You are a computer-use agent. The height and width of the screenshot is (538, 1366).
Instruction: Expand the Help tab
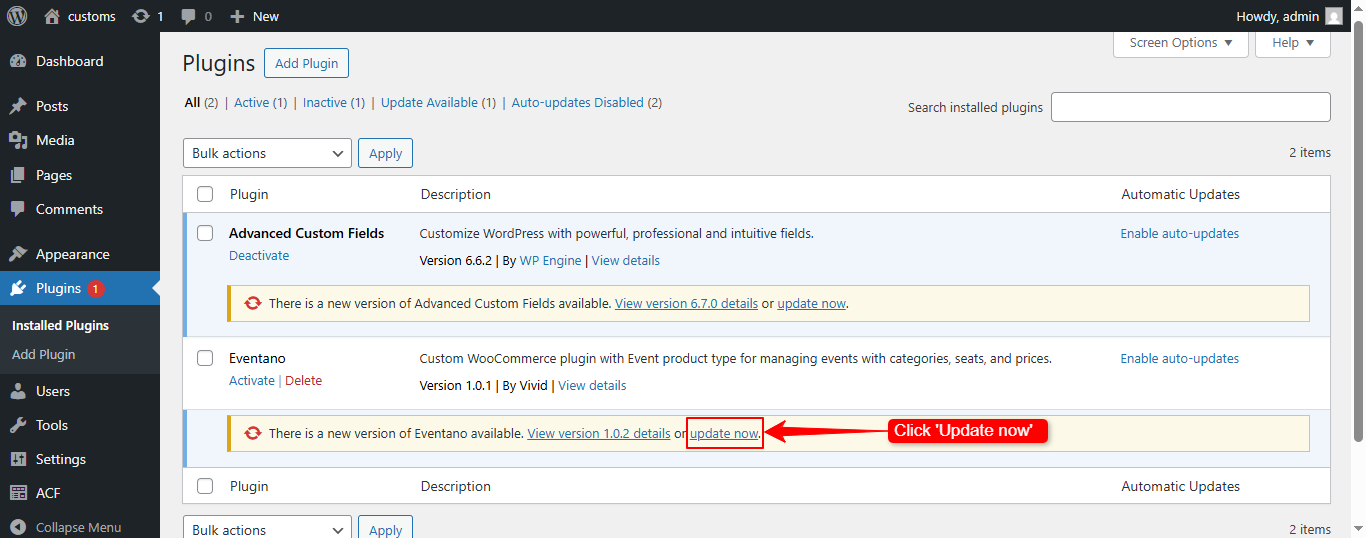pos(1292,43)
